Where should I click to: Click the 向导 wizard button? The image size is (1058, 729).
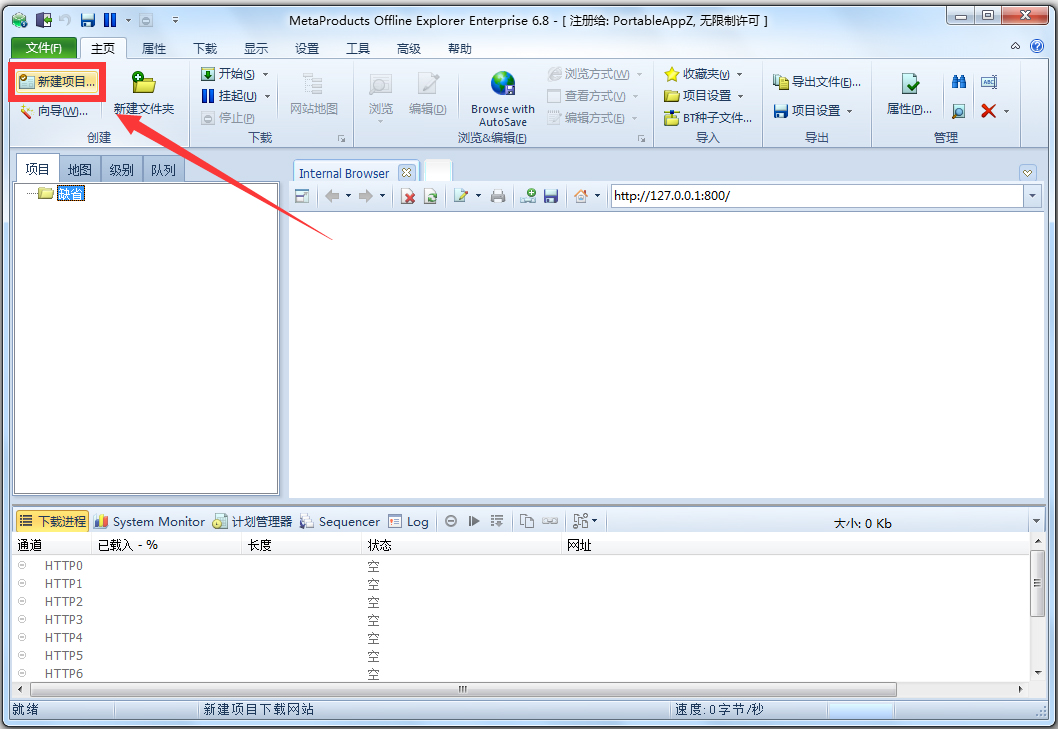click(53, 111)
